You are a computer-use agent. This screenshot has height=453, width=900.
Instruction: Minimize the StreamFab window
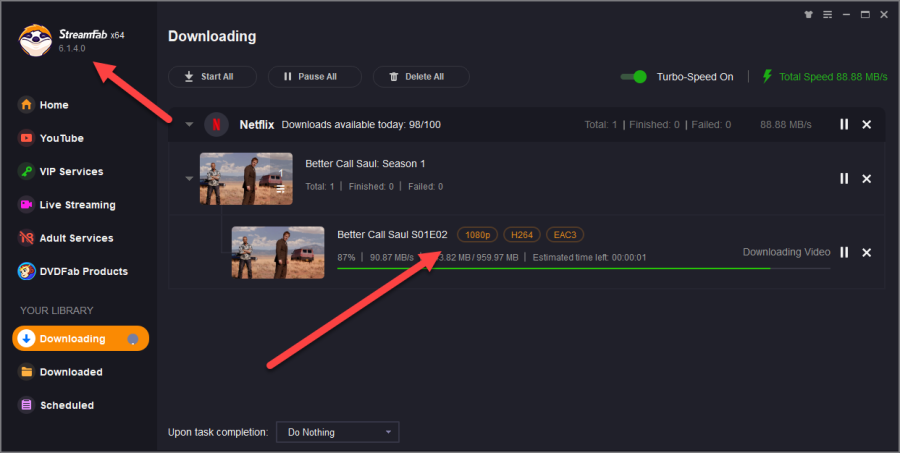pos(846,15)
